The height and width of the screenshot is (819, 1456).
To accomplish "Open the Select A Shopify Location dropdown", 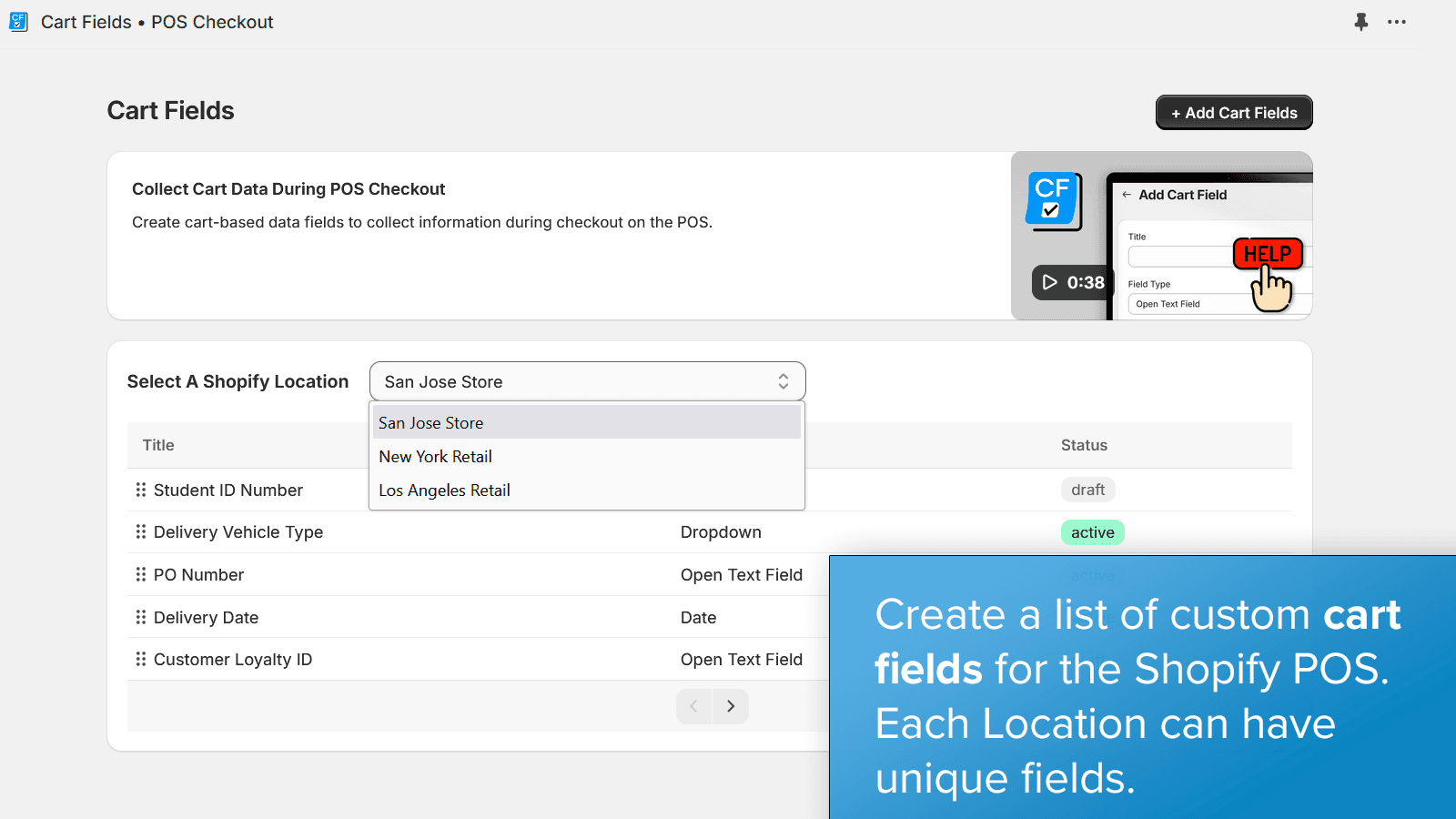I will 586,381.
